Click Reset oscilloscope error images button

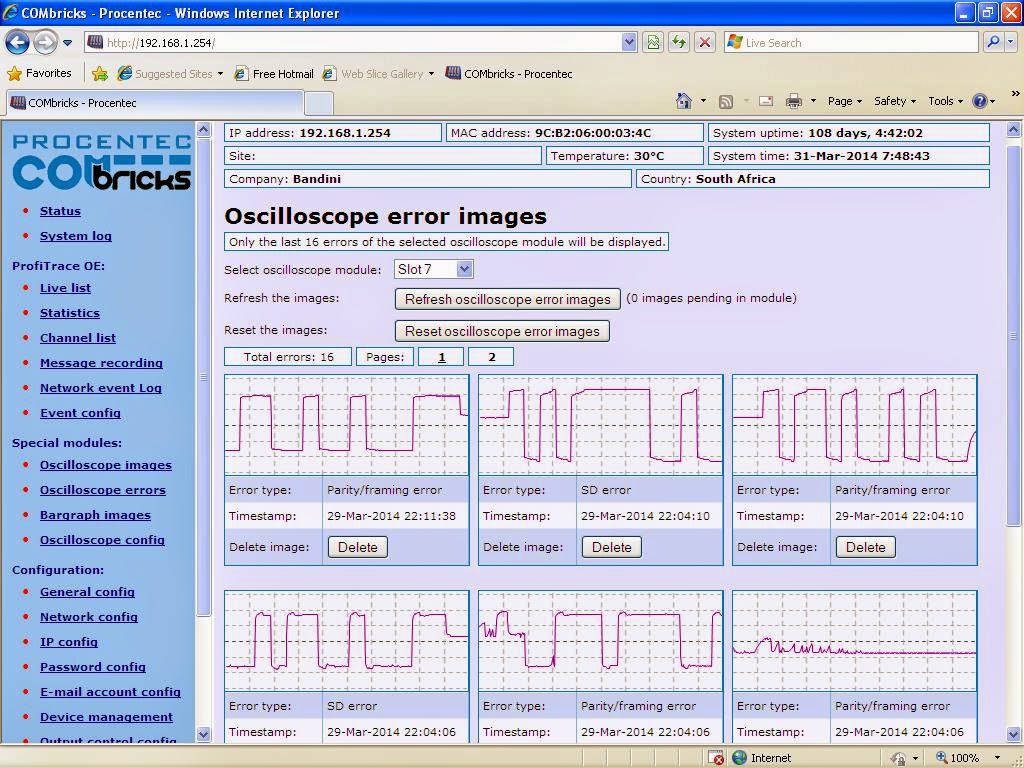click(502, 331)
